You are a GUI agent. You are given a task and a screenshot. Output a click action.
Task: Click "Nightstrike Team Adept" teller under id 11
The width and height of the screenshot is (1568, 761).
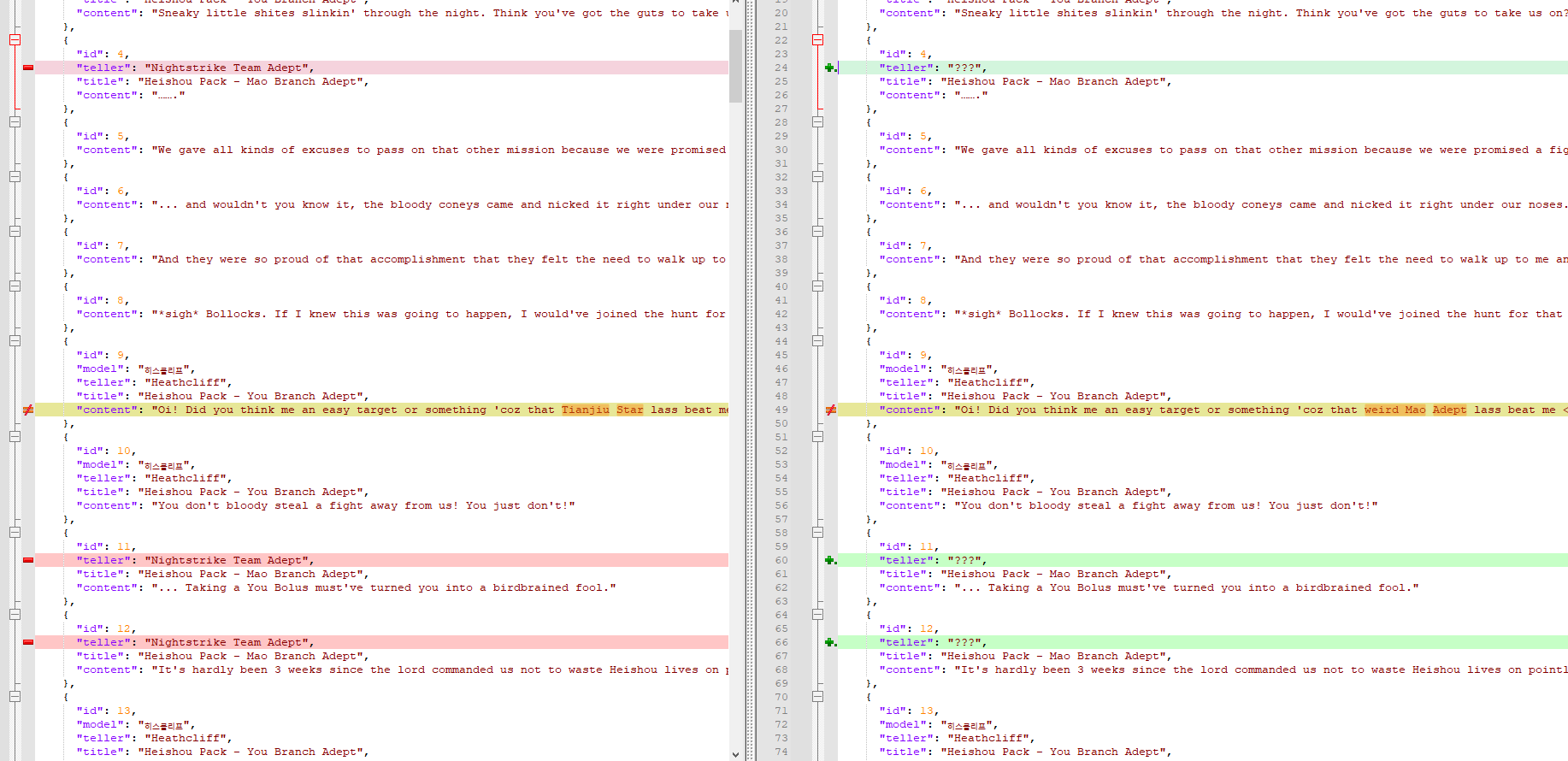pos(227,560)
